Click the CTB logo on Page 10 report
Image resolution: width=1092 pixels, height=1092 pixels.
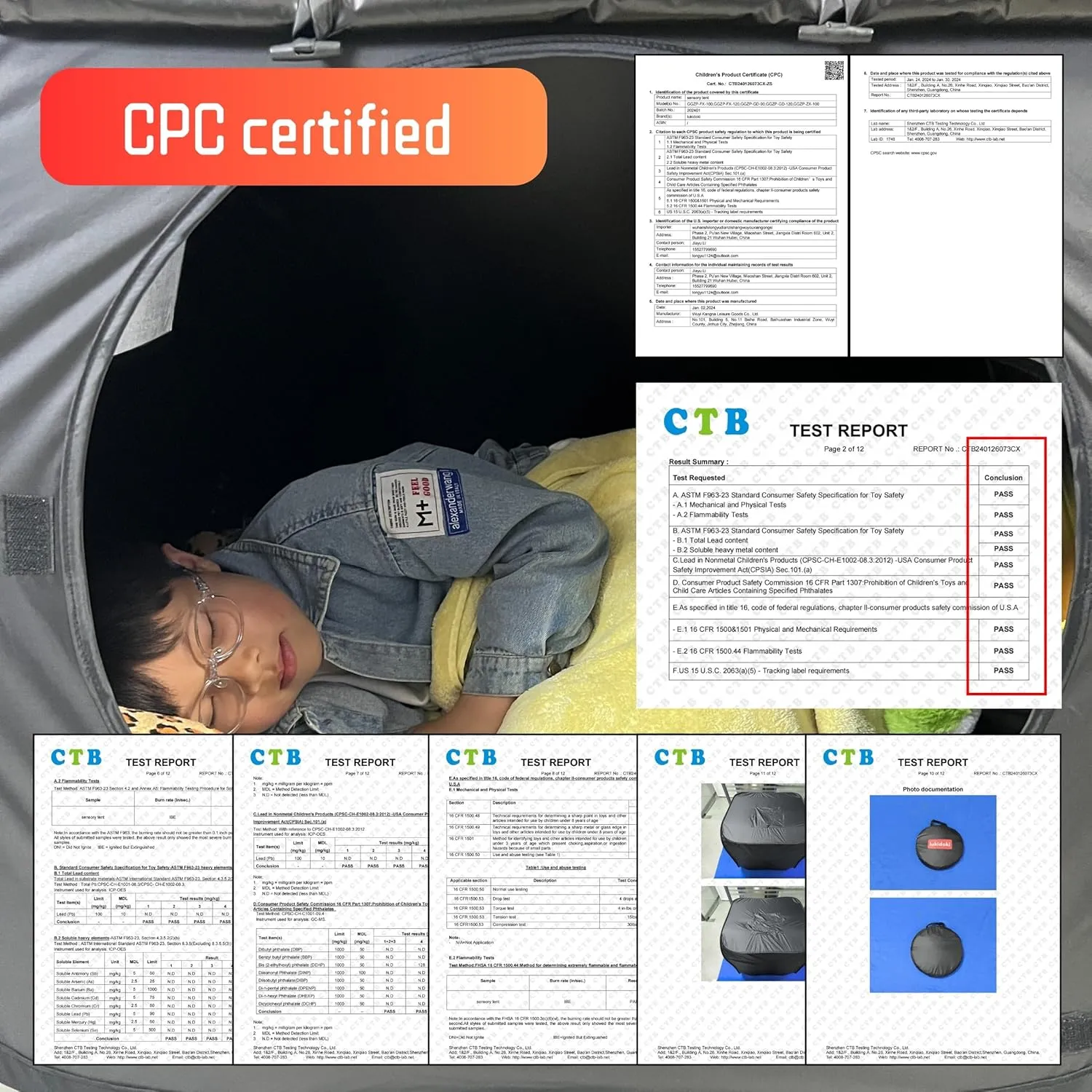point(848,757)
